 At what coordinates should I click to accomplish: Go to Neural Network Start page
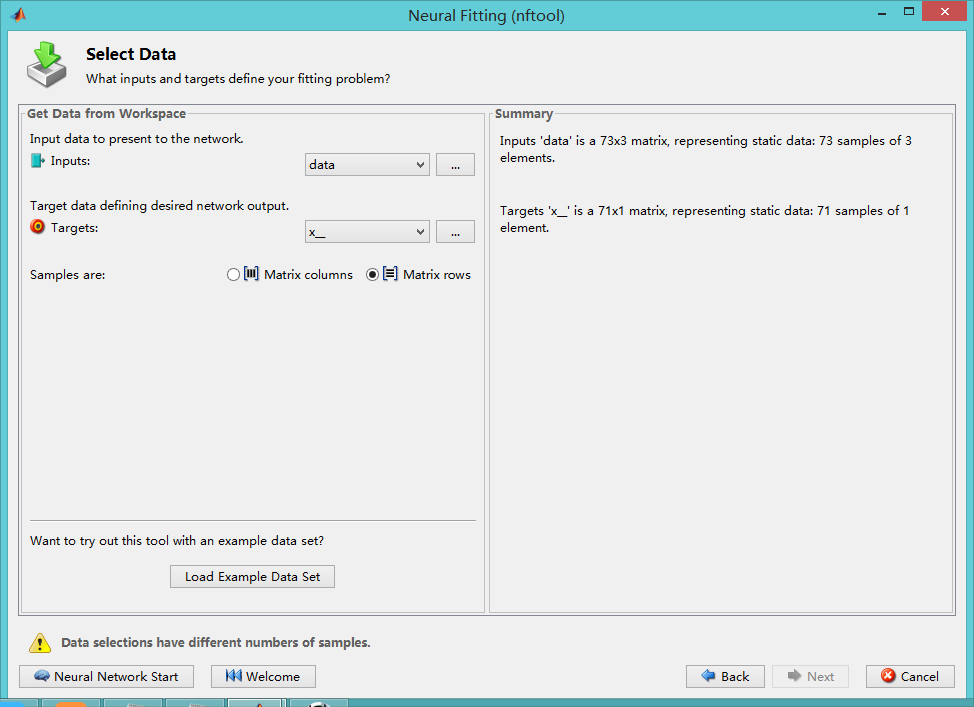pyautogui.click(x=106, y=676)
